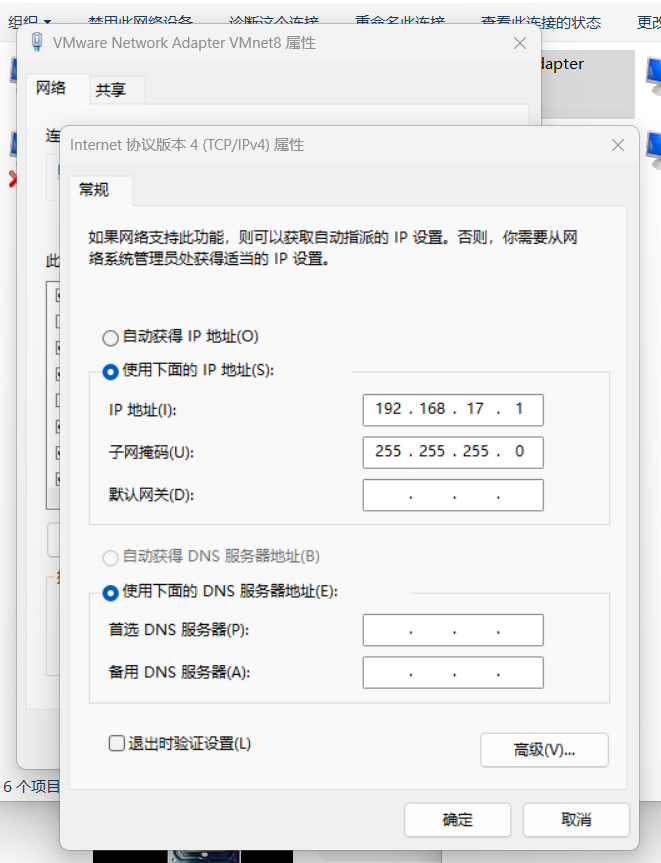Click the 常规 tab
The width and height of the screenshot is (661, 863).
(x=94, y=190)
